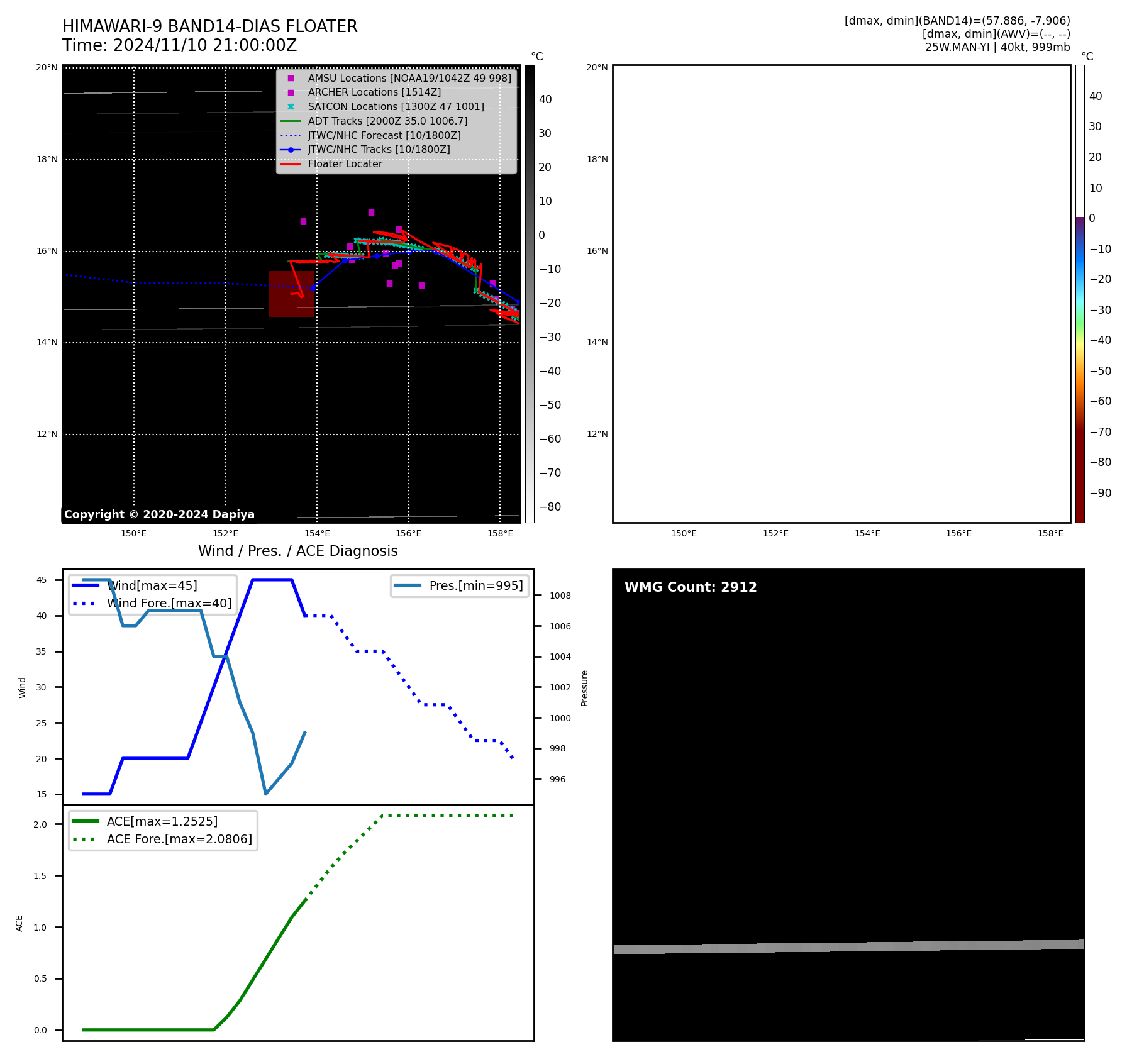Click the Copyright 2020-2024 Dapiya text
The width and height of the screenshot is (1127, 1064).
point(159,514)
